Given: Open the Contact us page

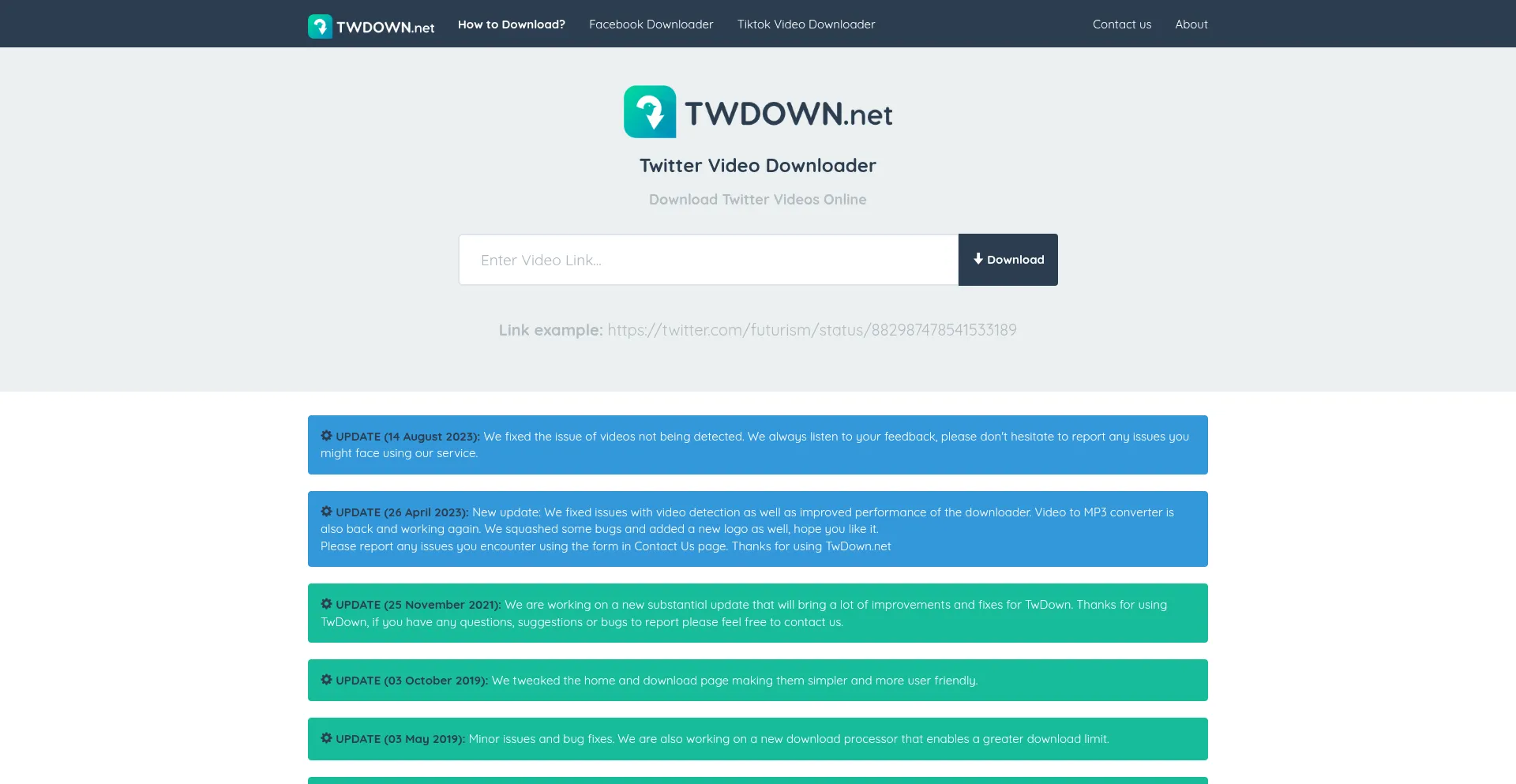Looking at the screenshot, I should coord(1122,24).
